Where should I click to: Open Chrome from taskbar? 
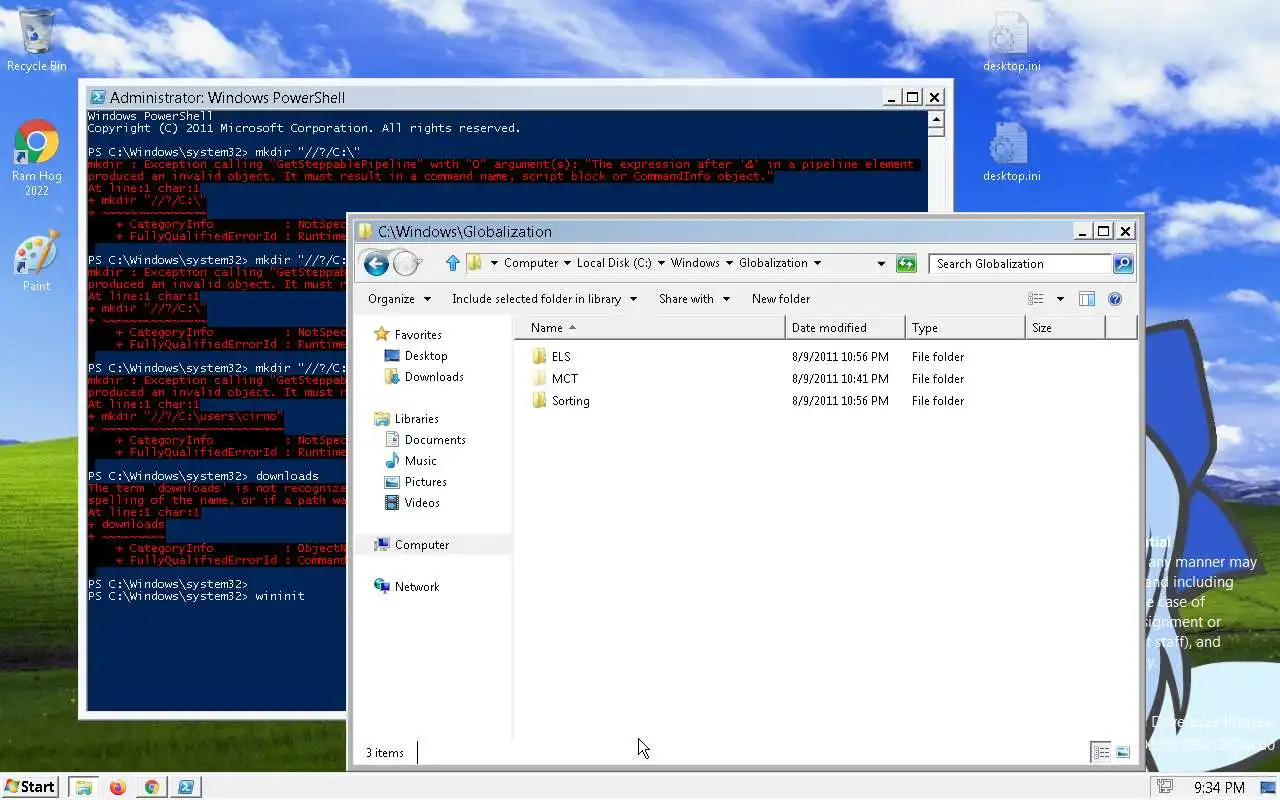[152, 787]
